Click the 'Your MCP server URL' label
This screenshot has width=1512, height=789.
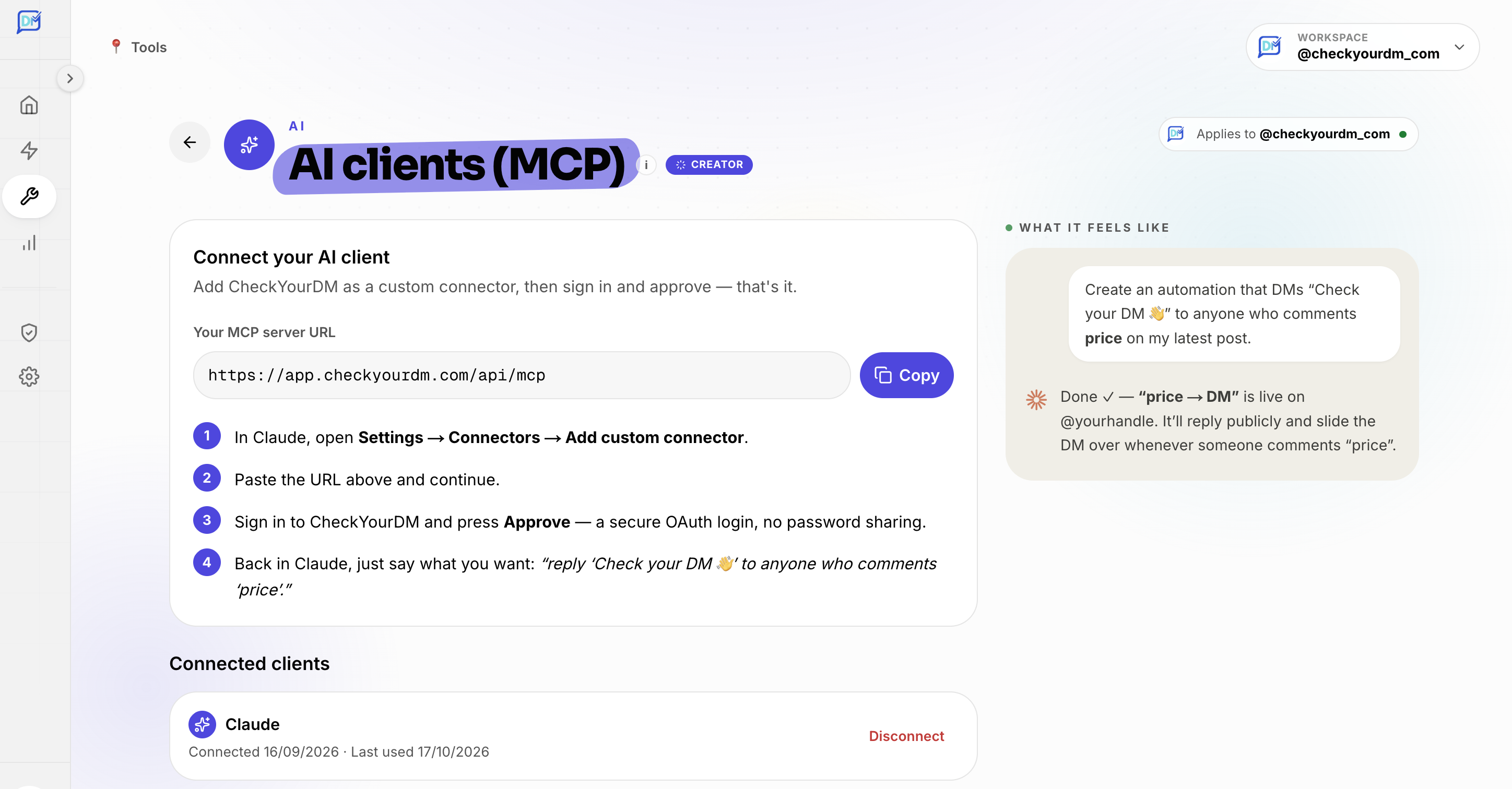coord(264,332)
